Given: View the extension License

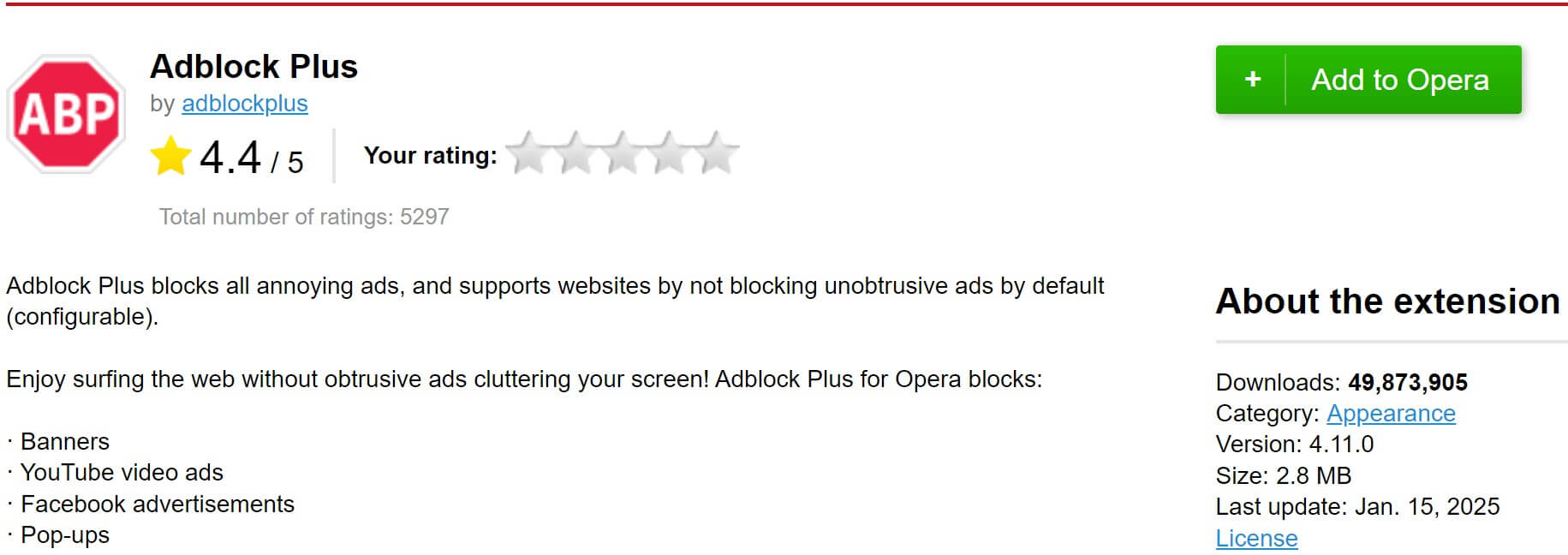Looking at the screenshot, I should click(1255, 538).
